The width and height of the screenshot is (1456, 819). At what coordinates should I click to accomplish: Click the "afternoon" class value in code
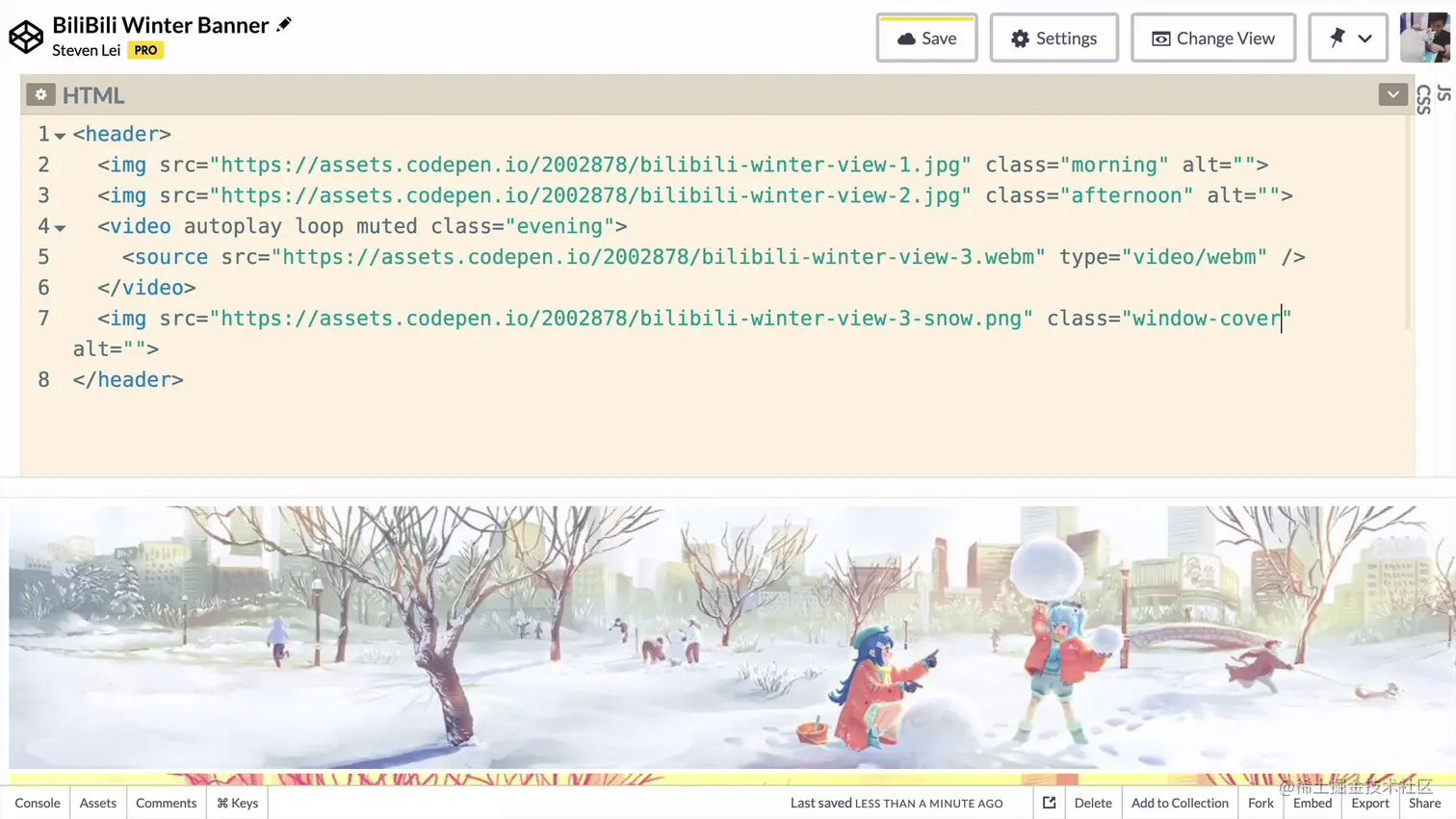coord(1126,195)
